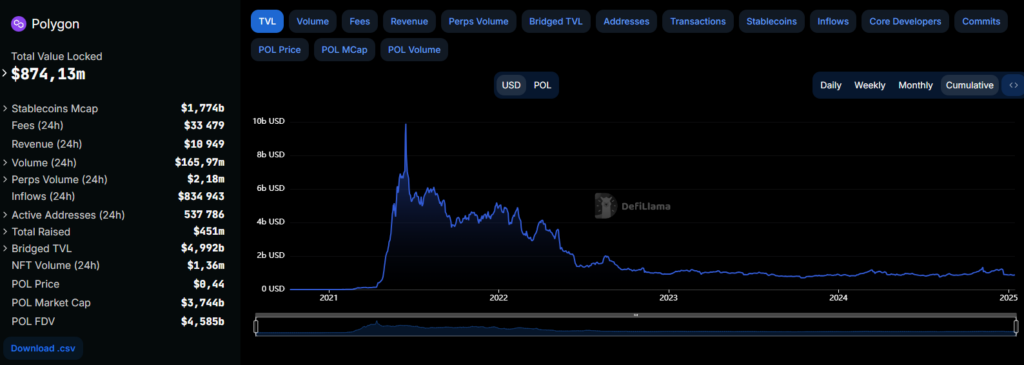Toggle the Addresses chart

pos(626,22)
